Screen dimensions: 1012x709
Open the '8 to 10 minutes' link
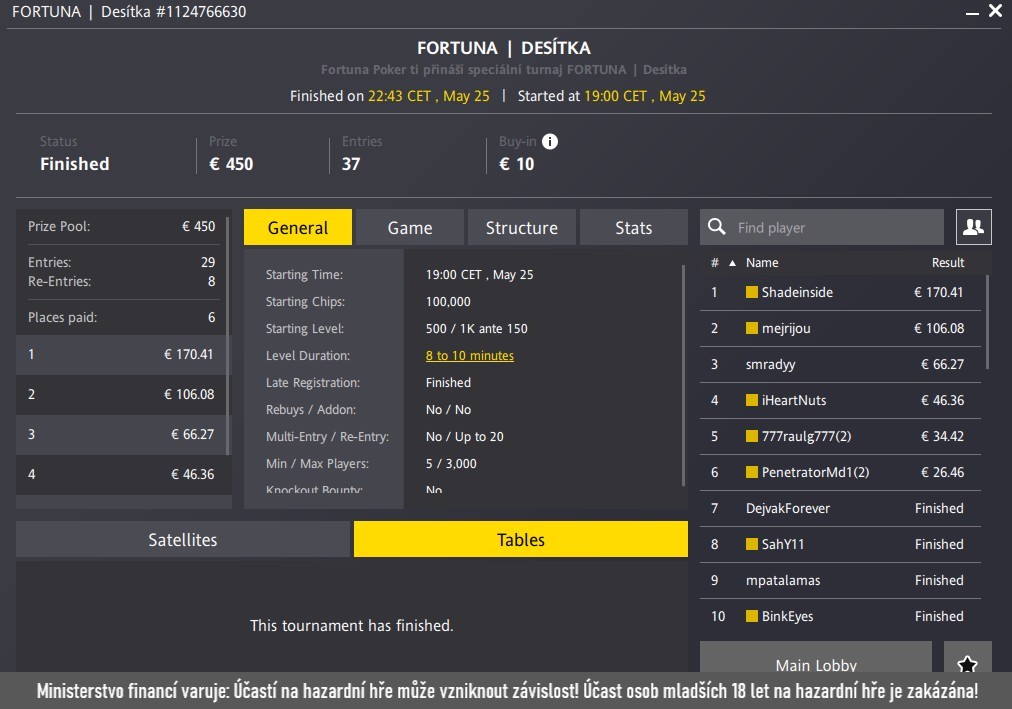tap(469, 356)
